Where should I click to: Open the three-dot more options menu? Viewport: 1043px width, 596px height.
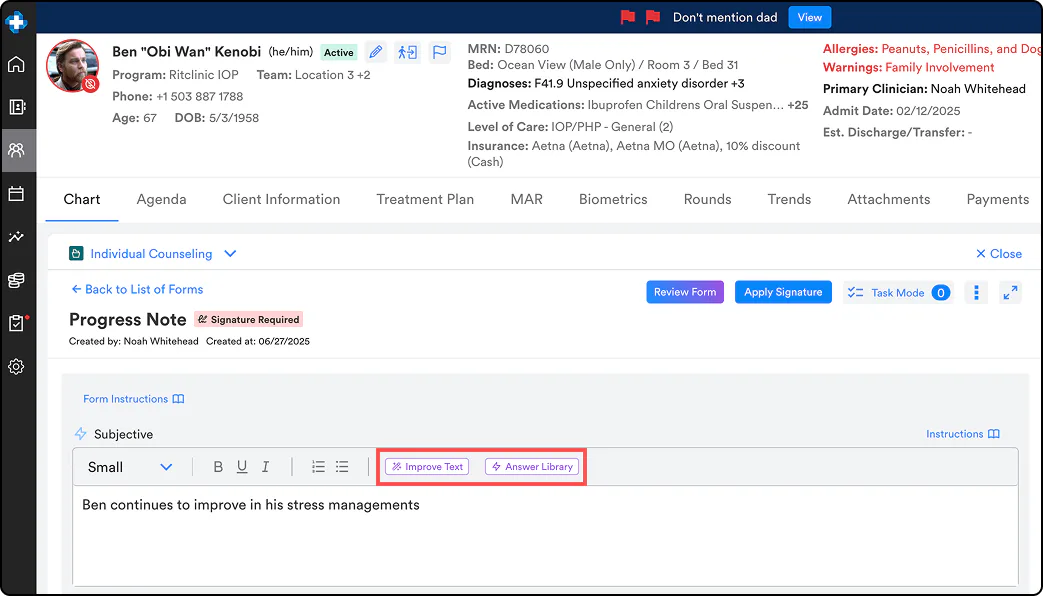[x=976, y=293]
